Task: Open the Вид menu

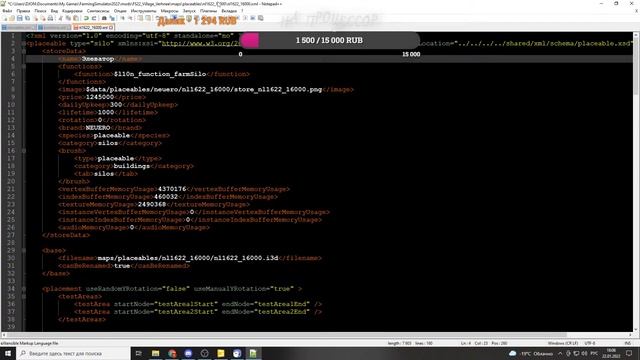Action: (x=54, y=11)
